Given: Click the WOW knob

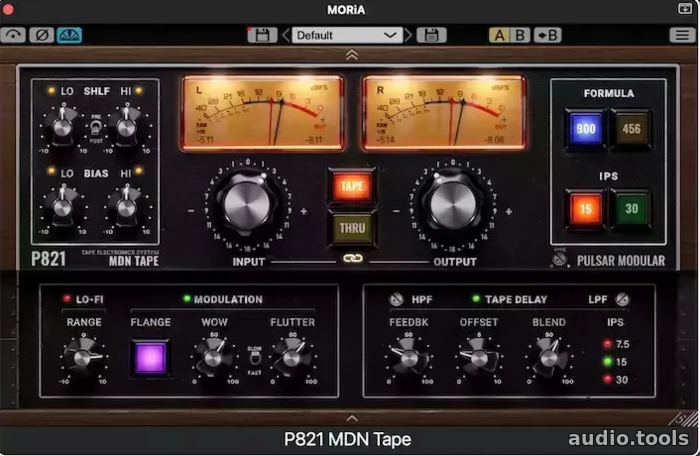Looking at the screenshot, I should [213, 357].
